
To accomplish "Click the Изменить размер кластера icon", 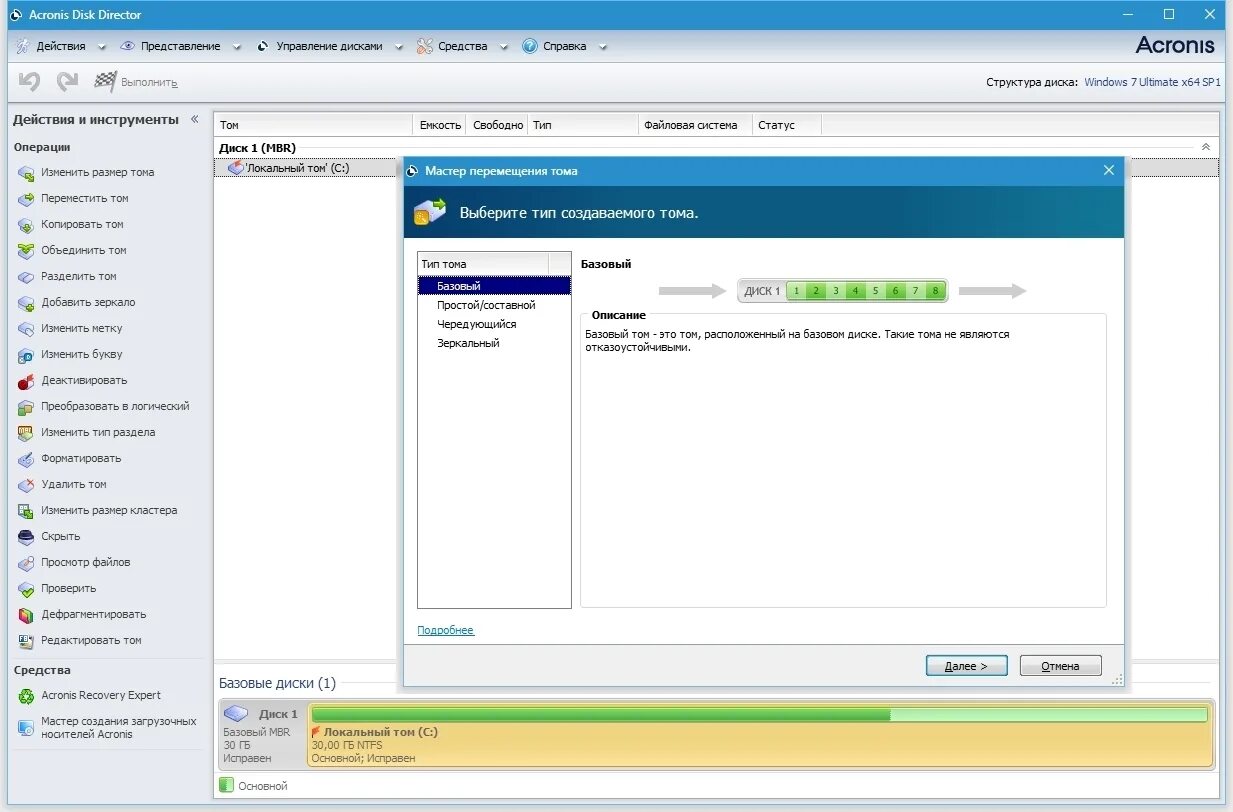I will pos(26,511).
